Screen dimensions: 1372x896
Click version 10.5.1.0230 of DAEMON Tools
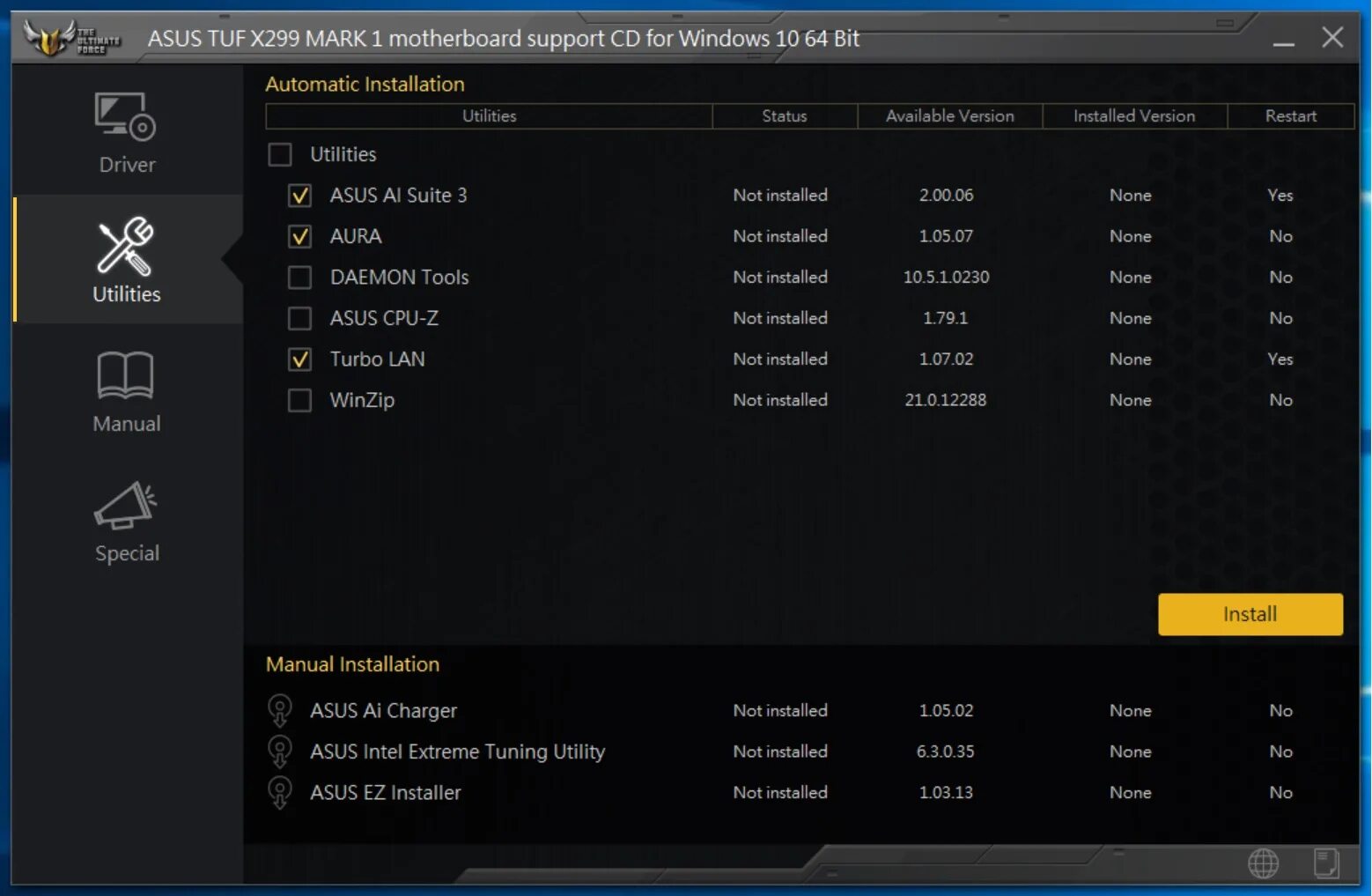click(x=946, y=278)
